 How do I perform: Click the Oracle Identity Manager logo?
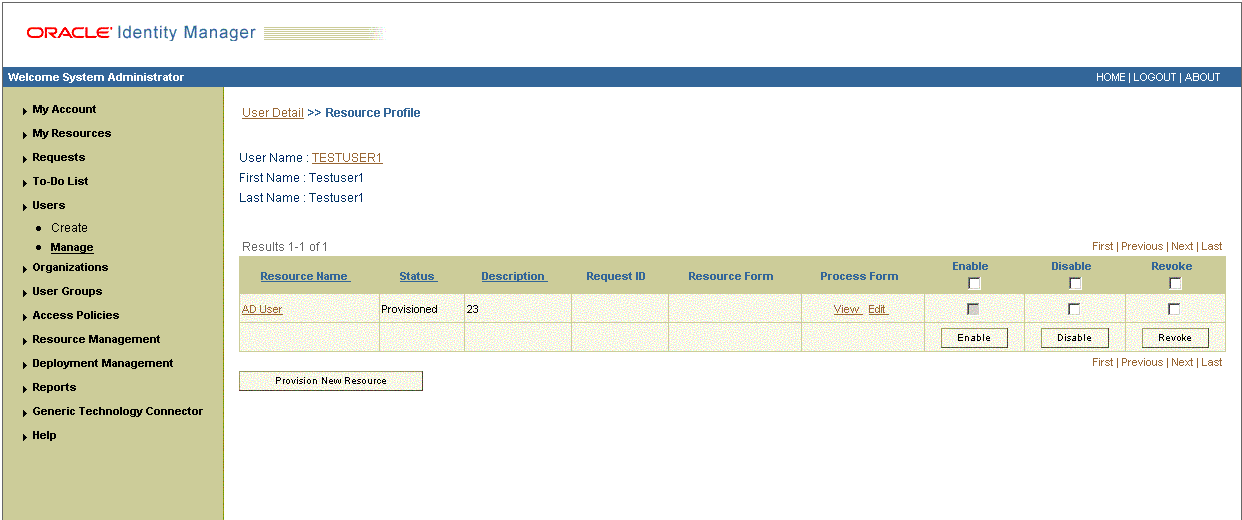point(141,33)
